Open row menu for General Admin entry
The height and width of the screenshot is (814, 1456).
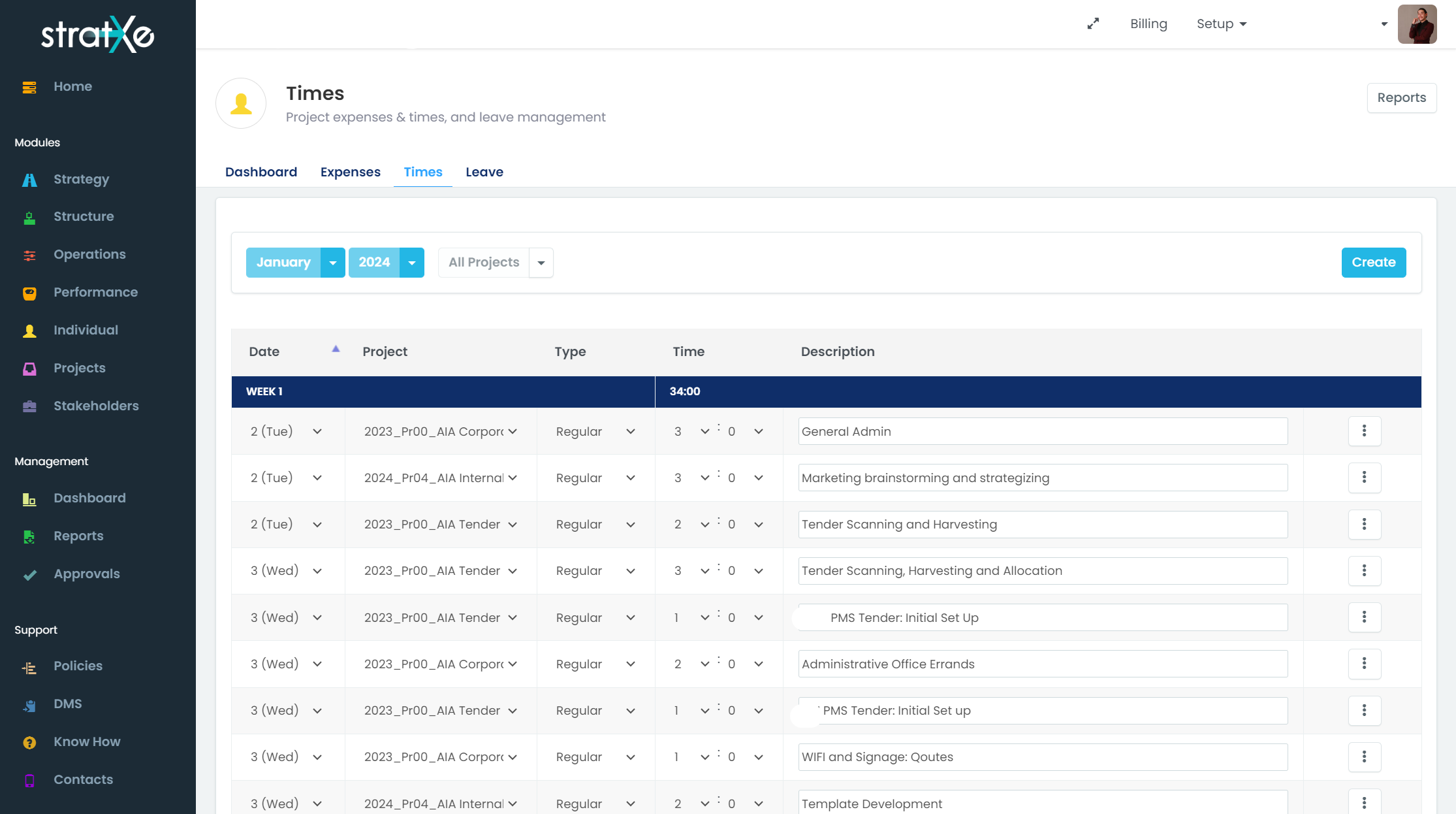pyautogui.click(x=1364, y=431)
